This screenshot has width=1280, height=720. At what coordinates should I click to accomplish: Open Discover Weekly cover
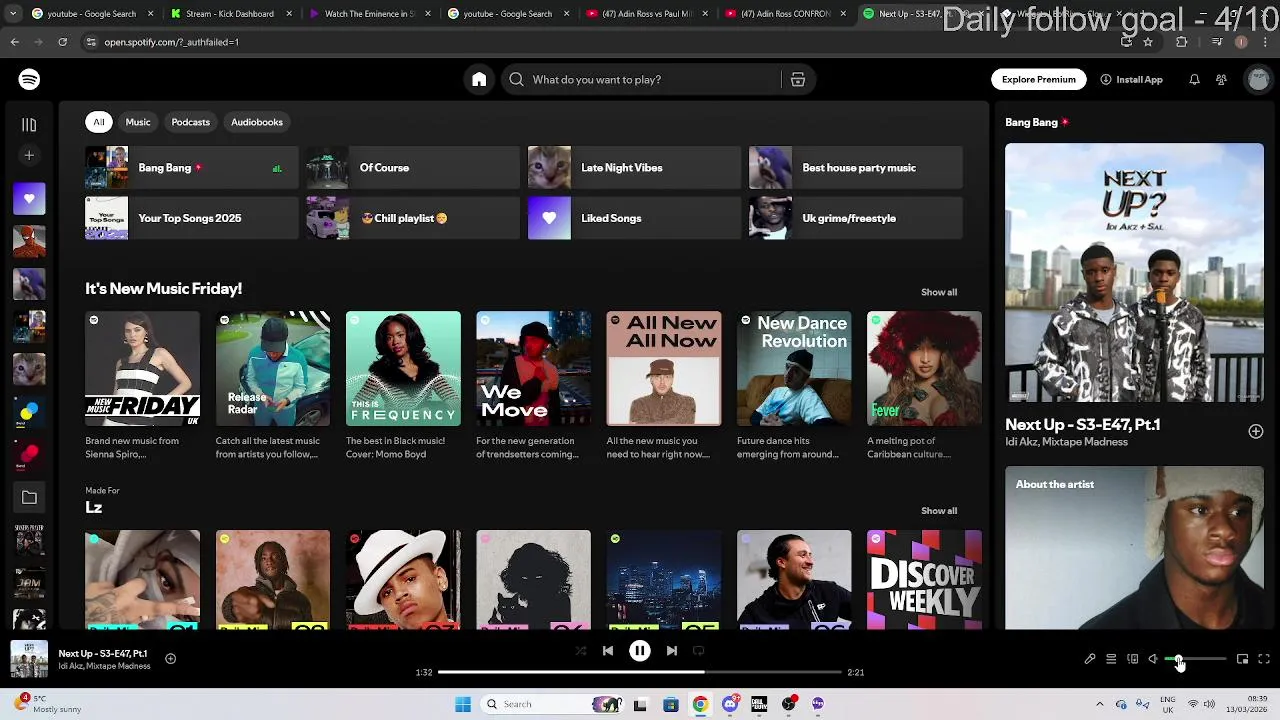coord(924,580)
